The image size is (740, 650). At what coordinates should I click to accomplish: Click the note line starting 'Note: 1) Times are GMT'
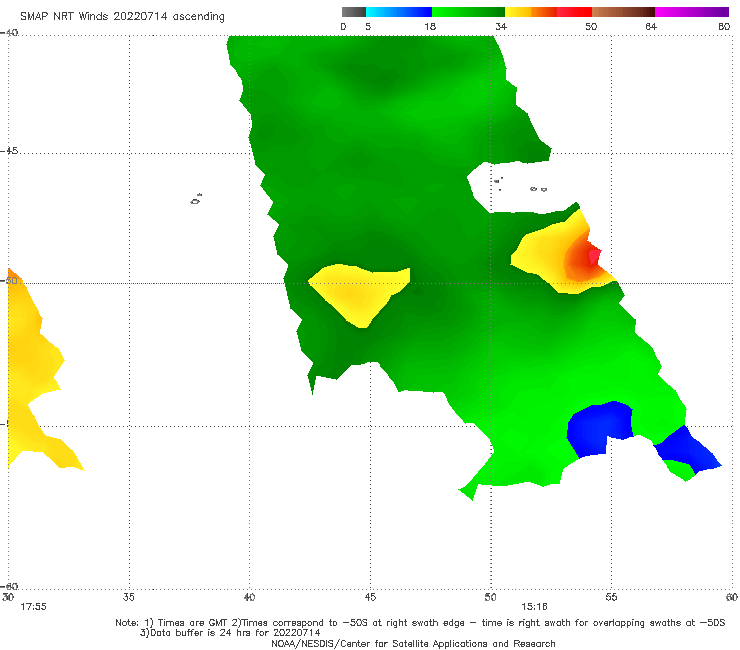point(420,623)
